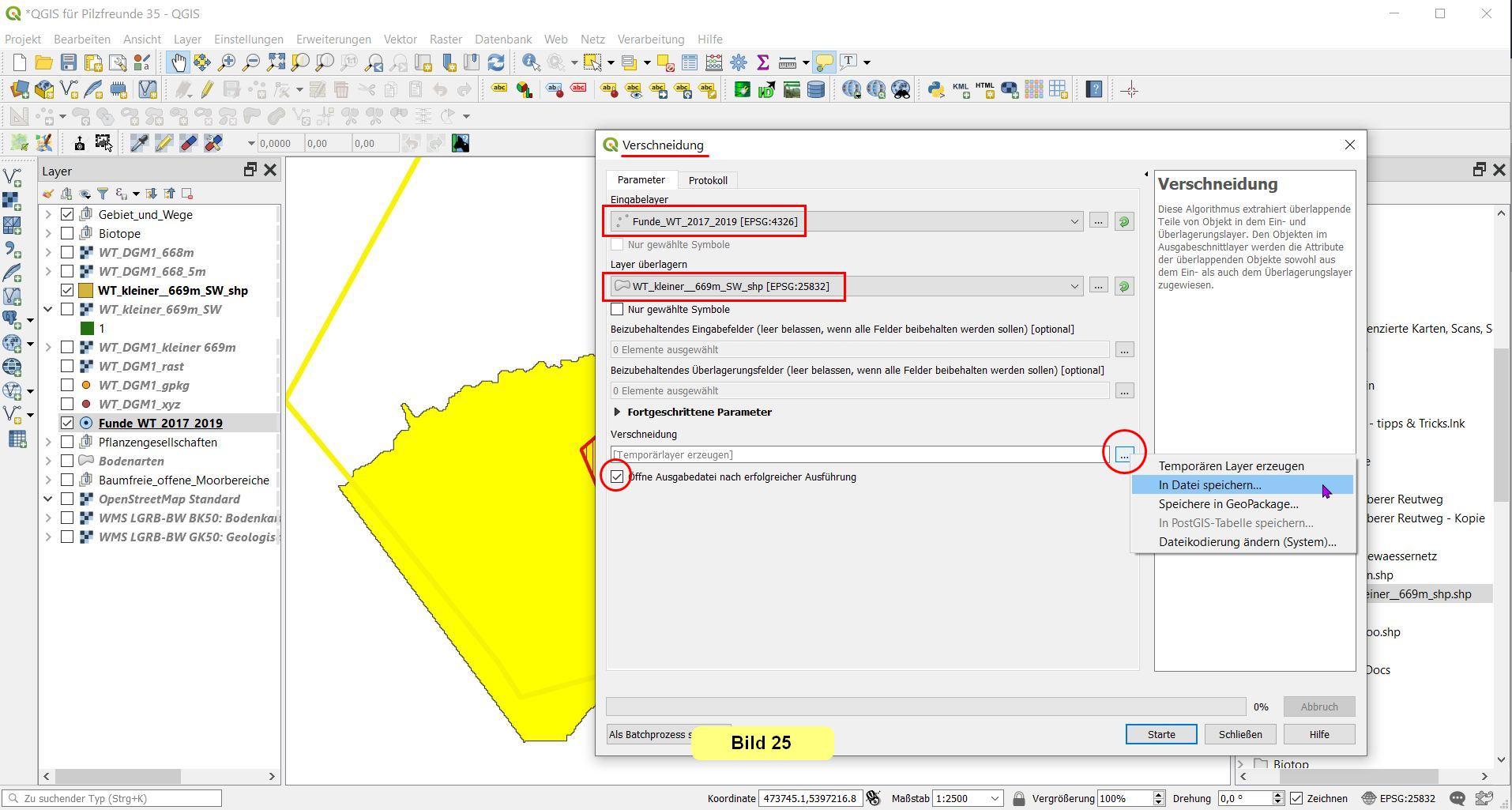Screen dimensions: 1512x810
Task: Toggle visibility of Biotope layer
Action: (x=67, y=233)
